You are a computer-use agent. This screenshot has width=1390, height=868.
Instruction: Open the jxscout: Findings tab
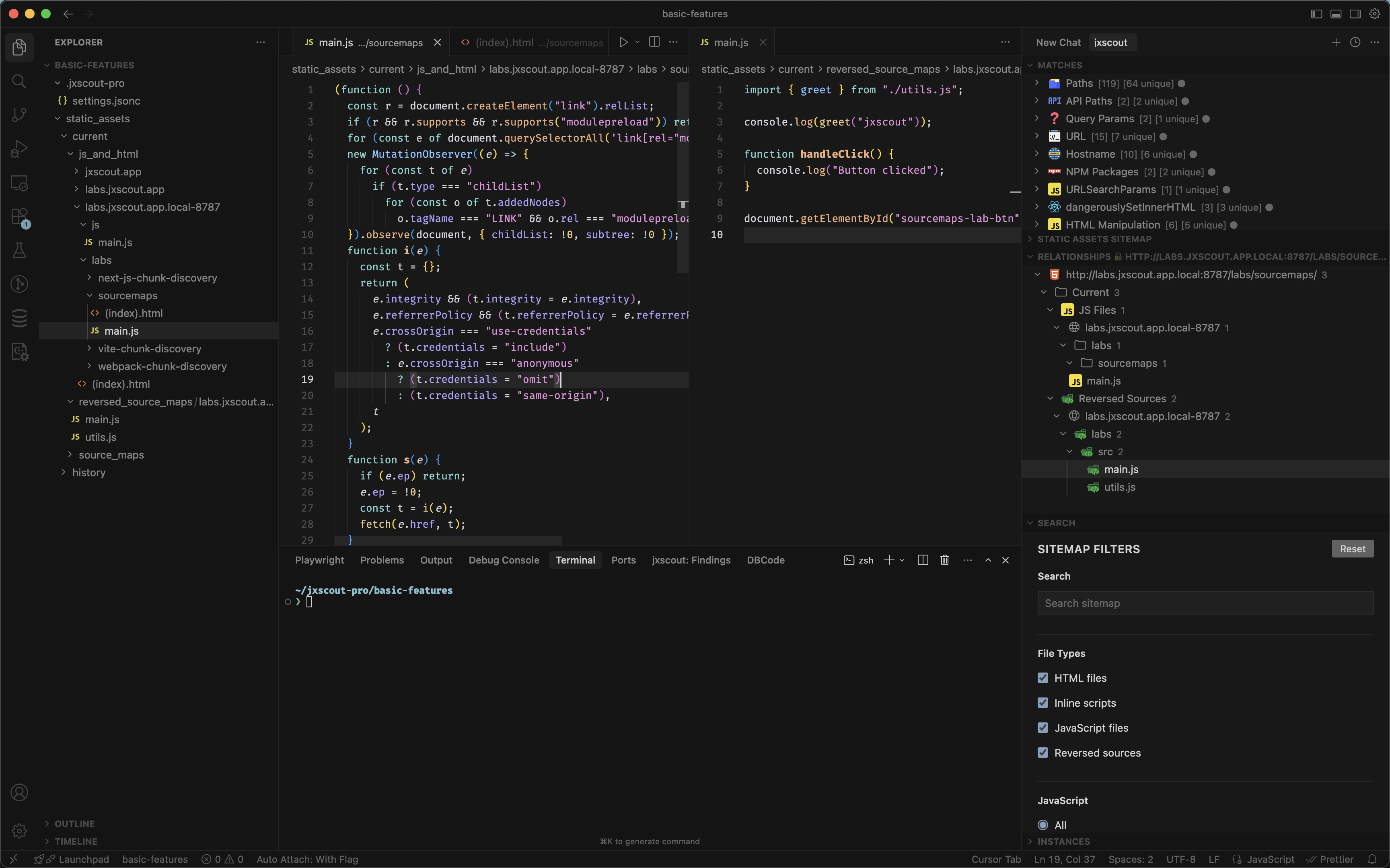(691, 560)
